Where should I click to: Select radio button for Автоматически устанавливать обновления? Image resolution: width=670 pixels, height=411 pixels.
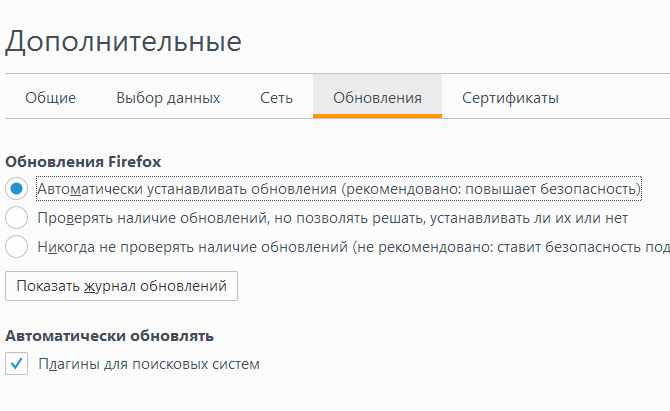tap(17, 188)
